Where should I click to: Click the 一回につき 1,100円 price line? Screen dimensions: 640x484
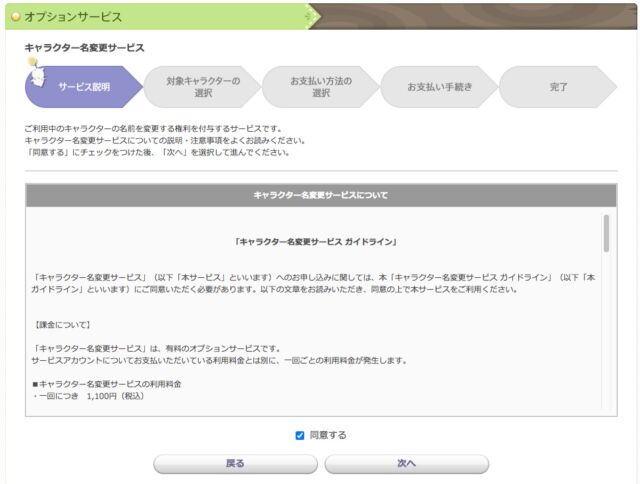point(90,397)
